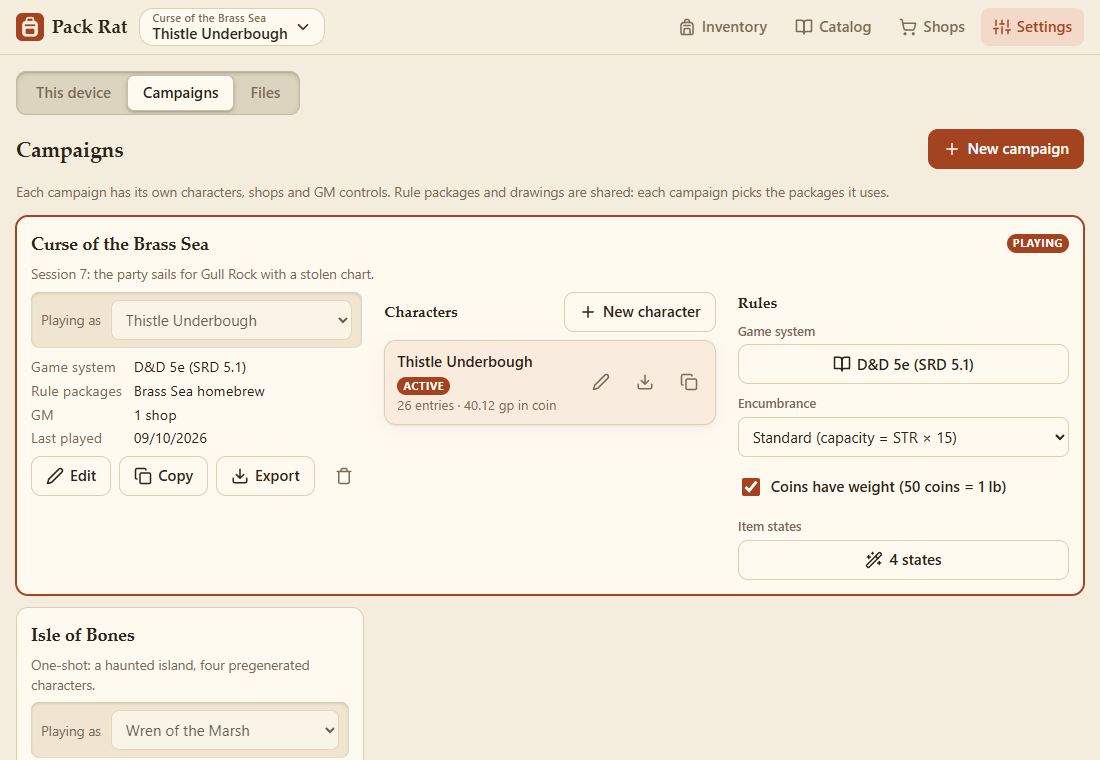
Task: Copy the Curse of the Brass Sea campaign
Action: tap(163, 476)
